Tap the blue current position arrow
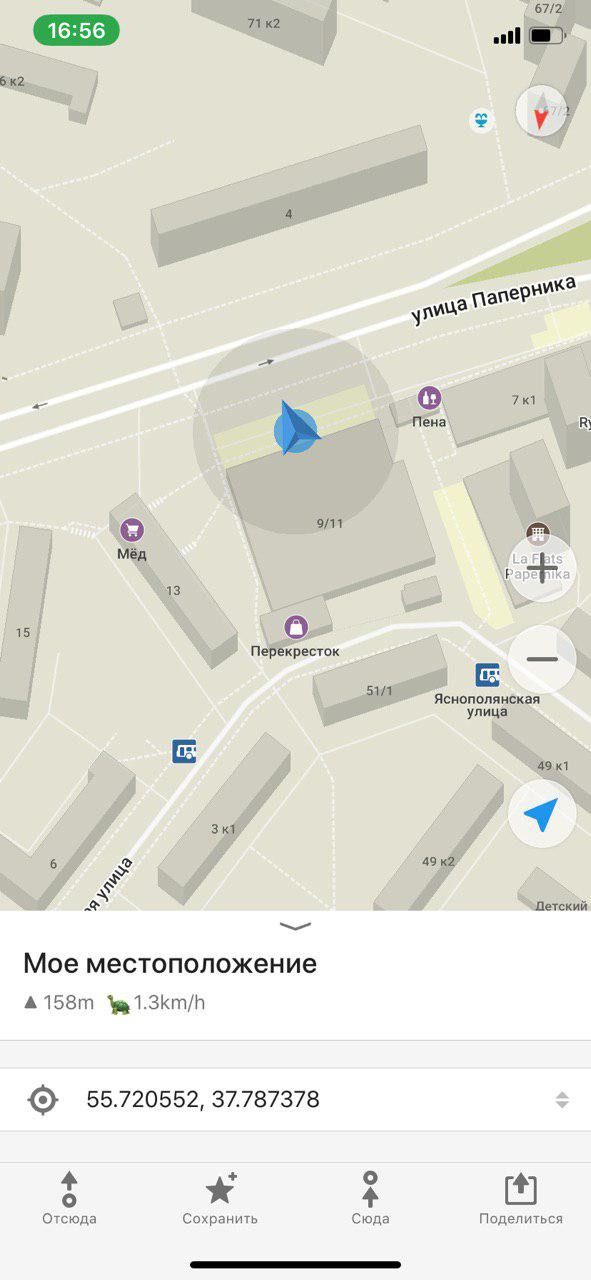The height and width of the screenshot is (1280, 591). [296, 428]
